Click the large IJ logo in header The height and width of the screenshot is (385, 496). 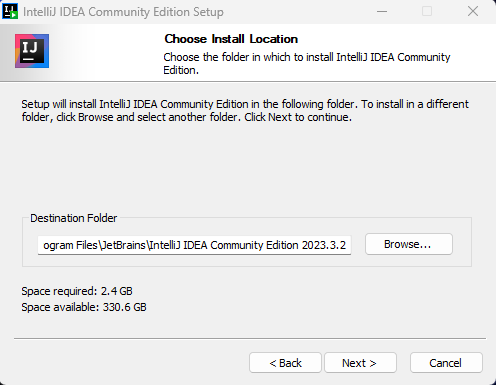(32, 51)
